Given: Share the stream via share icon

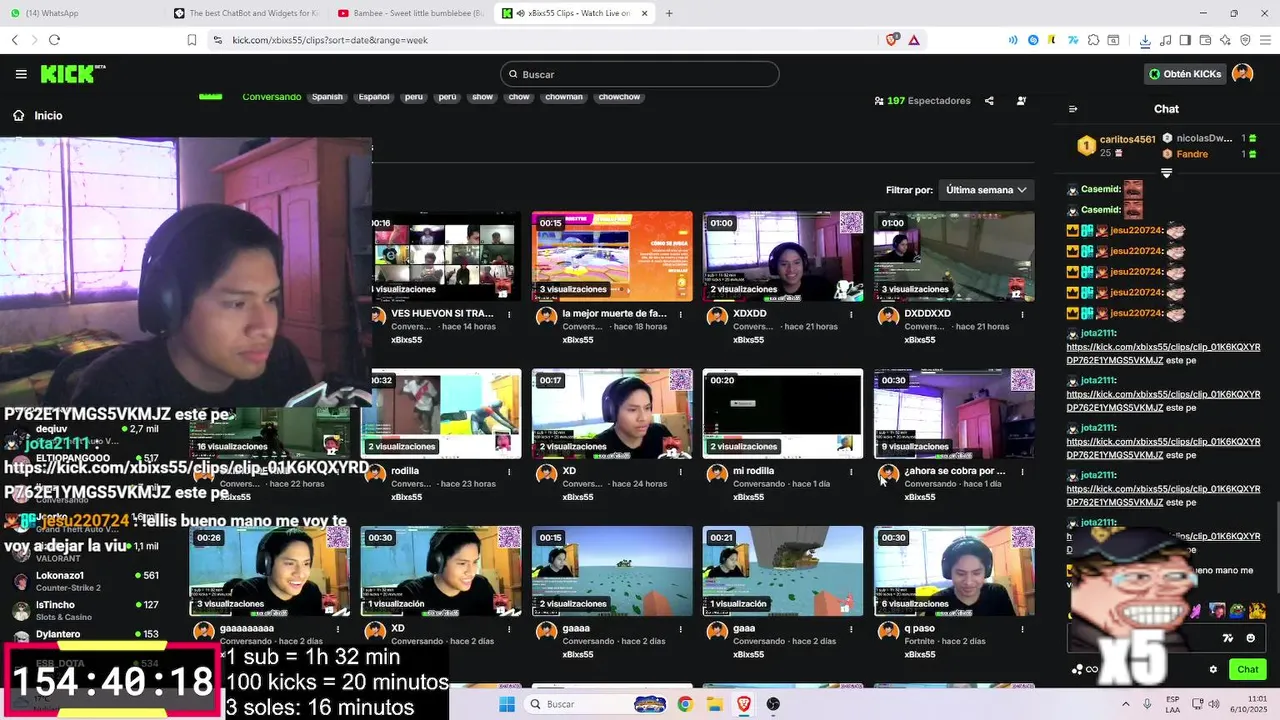Looking at the screenshot, I should (989, 101).
